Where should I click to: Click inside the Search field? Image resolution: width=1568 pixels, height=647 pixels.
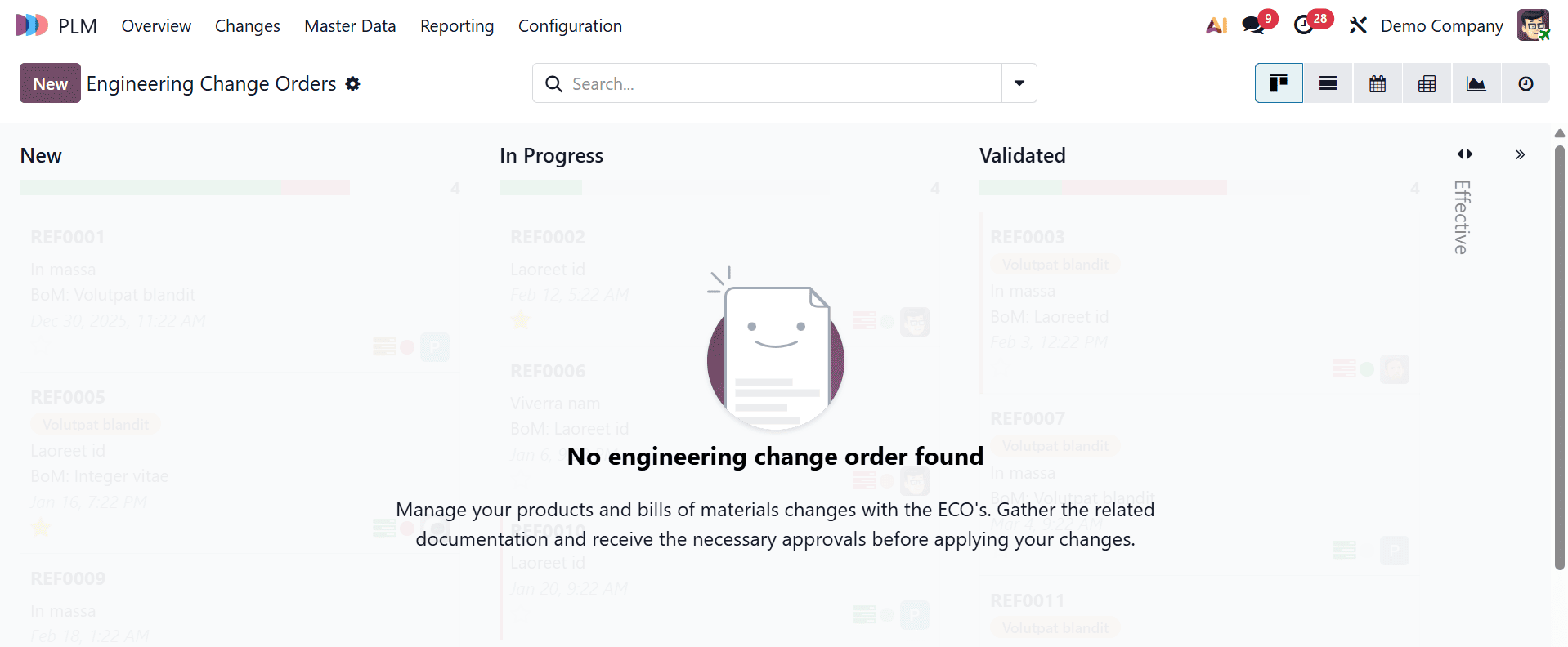point(777,83)
